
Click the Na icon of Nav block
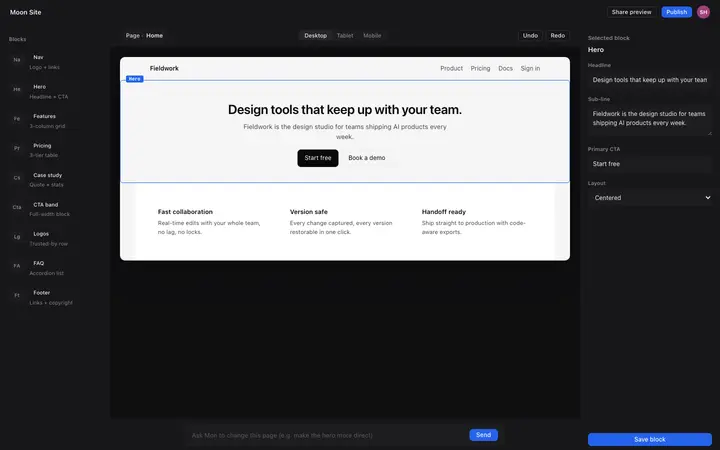17,60
